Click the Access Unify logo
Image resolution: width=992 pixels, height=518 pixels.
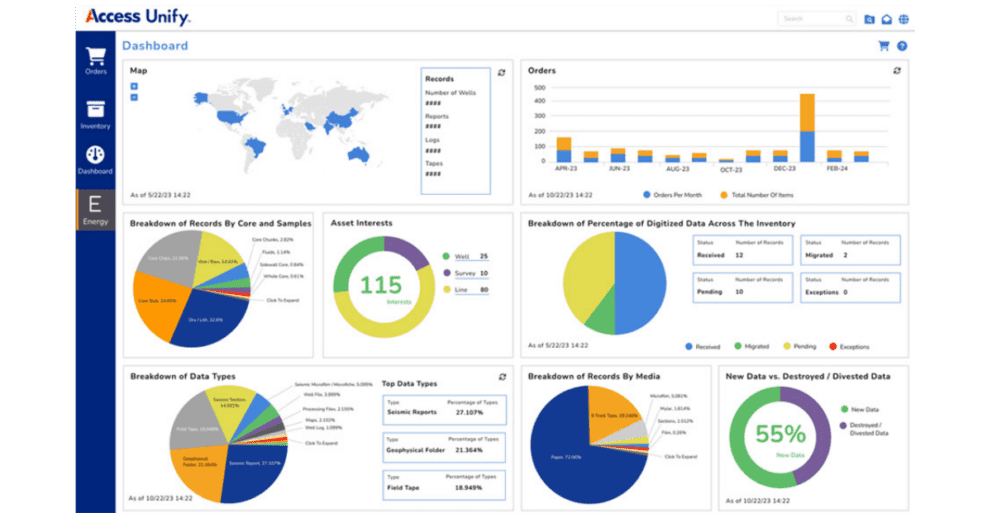coord(138,17)
